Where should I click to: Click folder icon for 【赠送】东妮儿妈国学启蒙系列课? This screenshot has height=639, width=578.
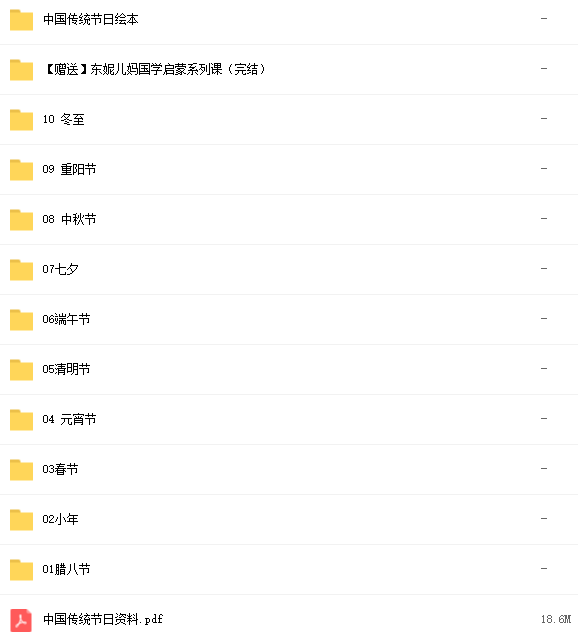[x=21, y=70]
